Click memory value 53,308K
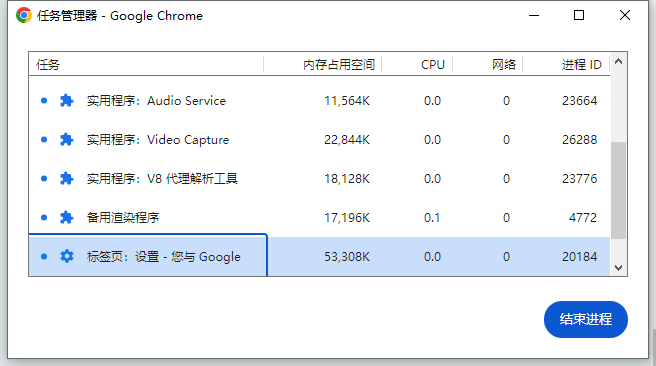Image resolution: width=656 pixels, height=366 pixels. 347,256
